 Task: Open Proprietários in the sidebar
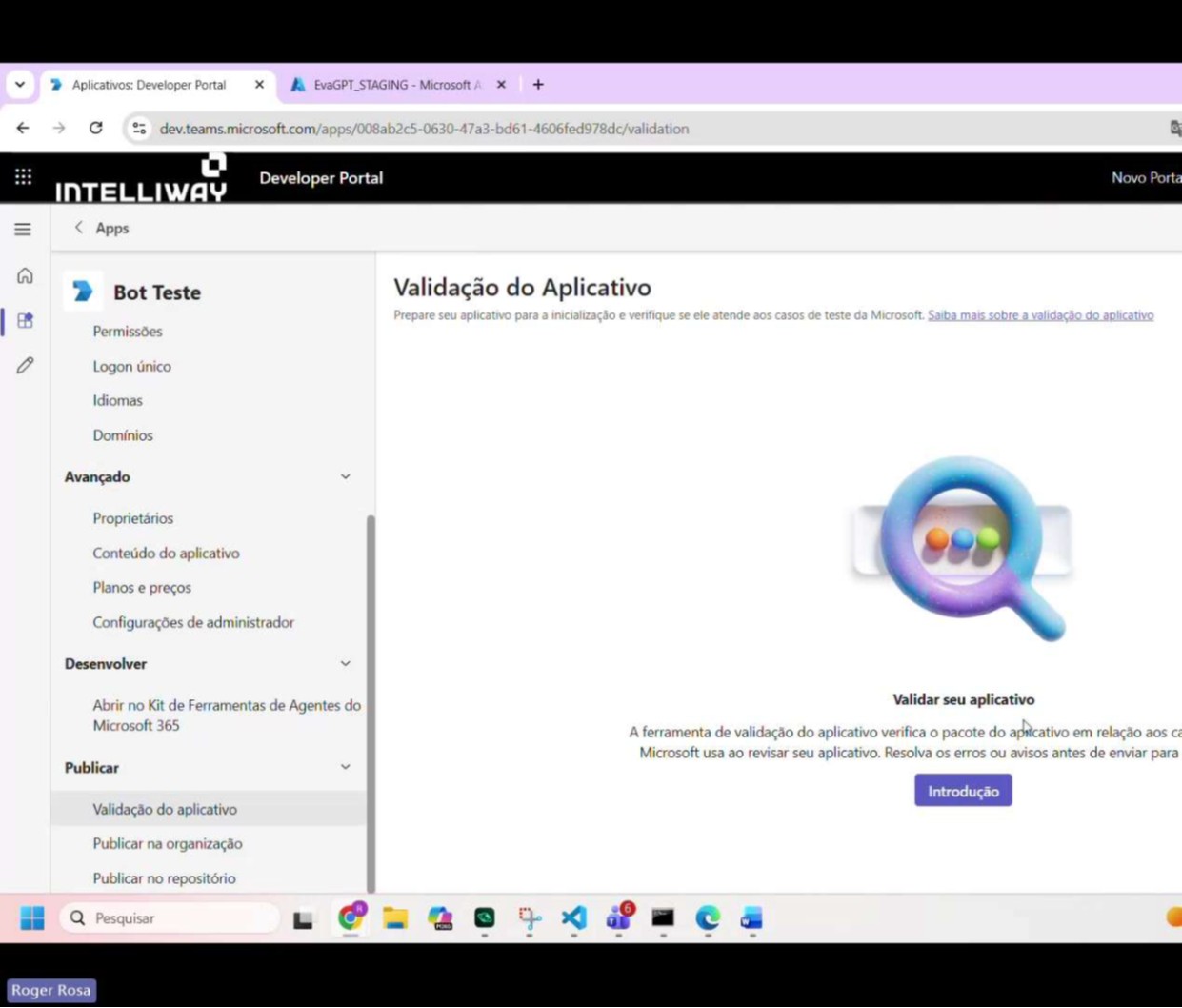[x=133, y=518]
